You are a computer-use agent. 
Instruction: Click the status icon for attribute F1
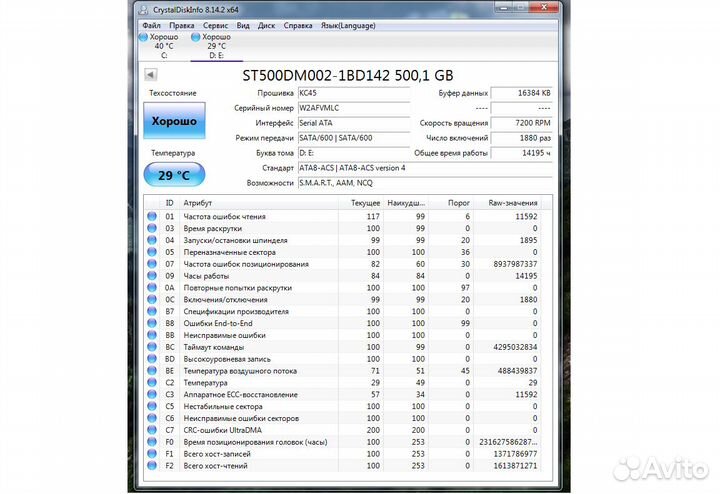[152, 454]
